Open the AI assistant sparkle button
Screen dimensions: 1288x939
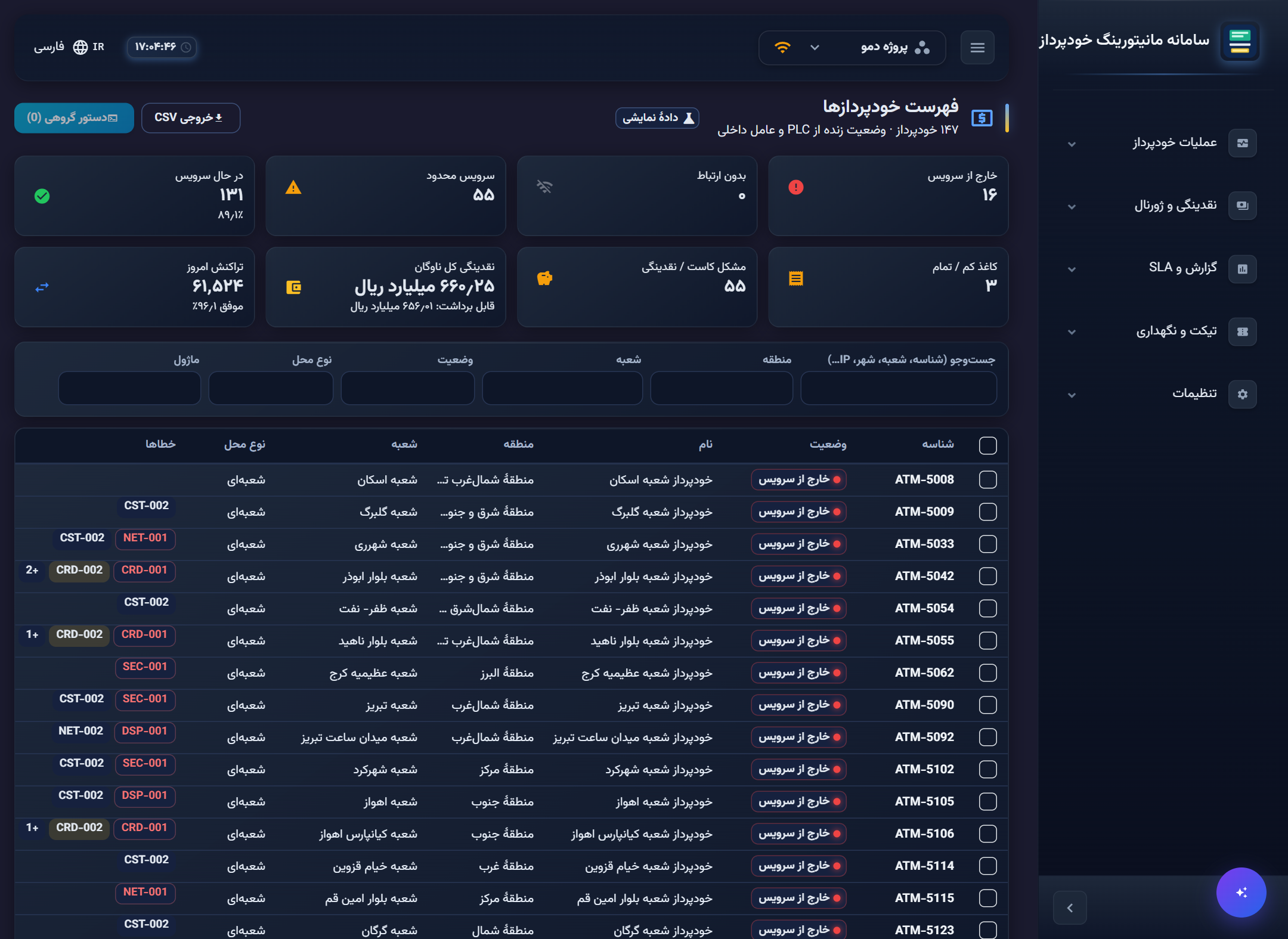[x=1241, y=892]
